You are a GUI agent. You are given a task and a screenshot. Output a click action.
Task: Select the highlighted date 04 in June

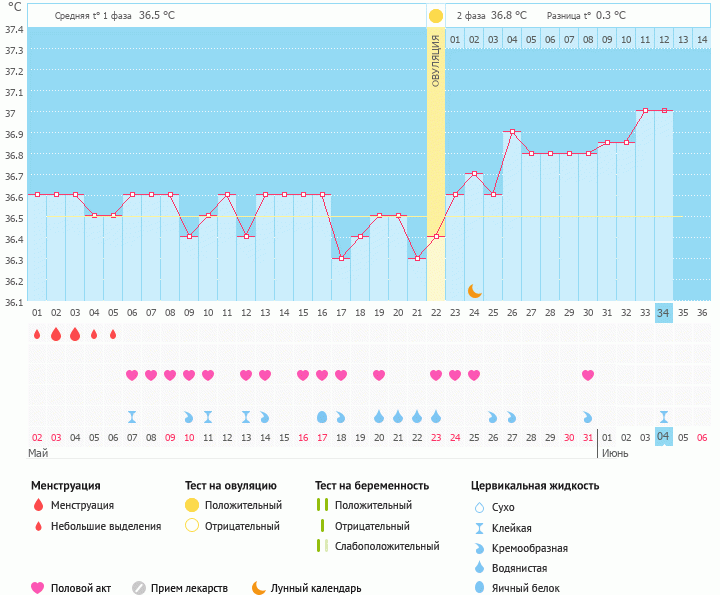(x=663, y=437)
